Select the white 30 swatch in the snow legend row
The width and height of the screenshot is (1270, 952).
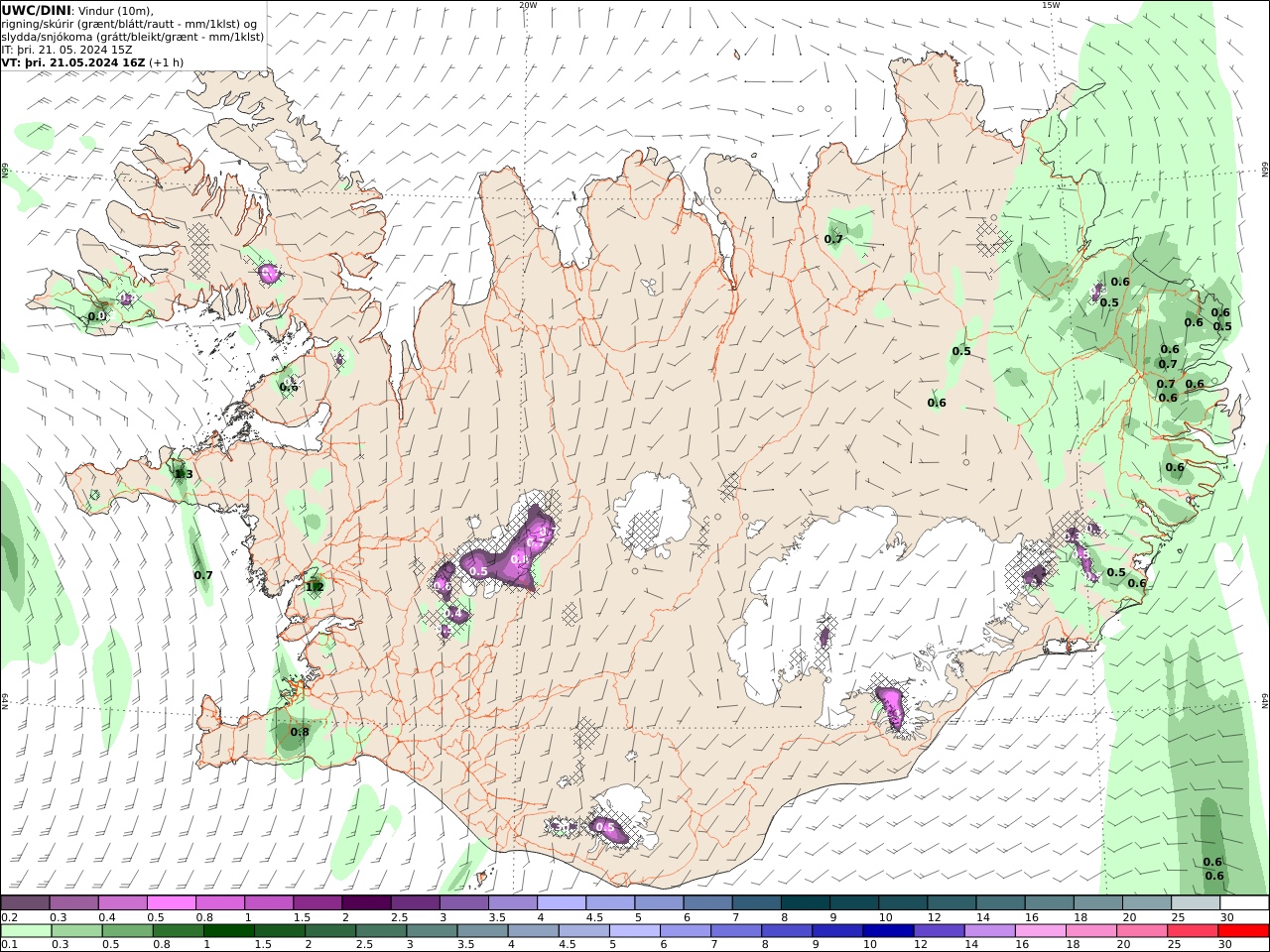pyautogui.click(x=1243, y=903)
